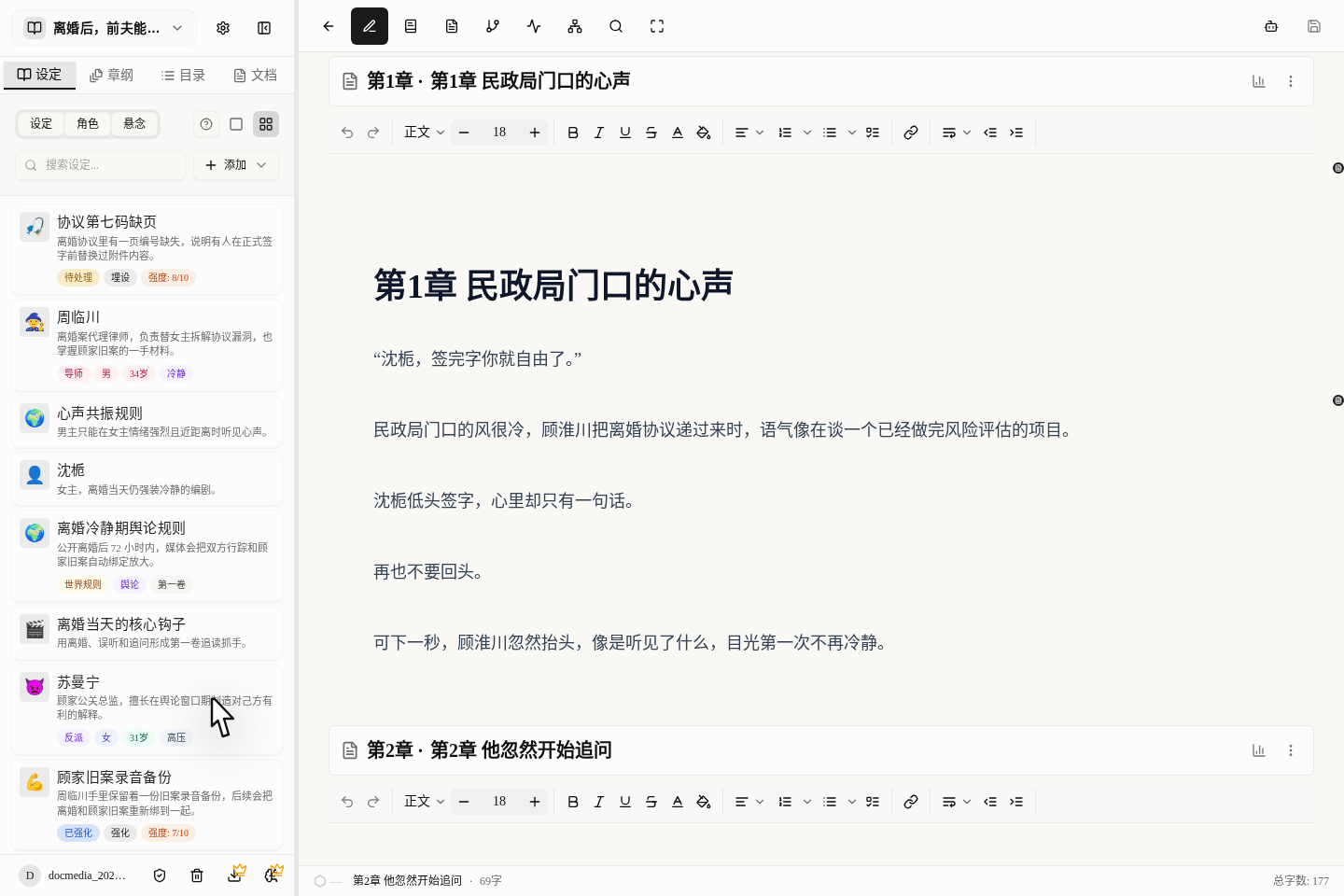Toggle italic formatting in the toolbar
This screenshot has height=896, width=1344.
[599, 133]
